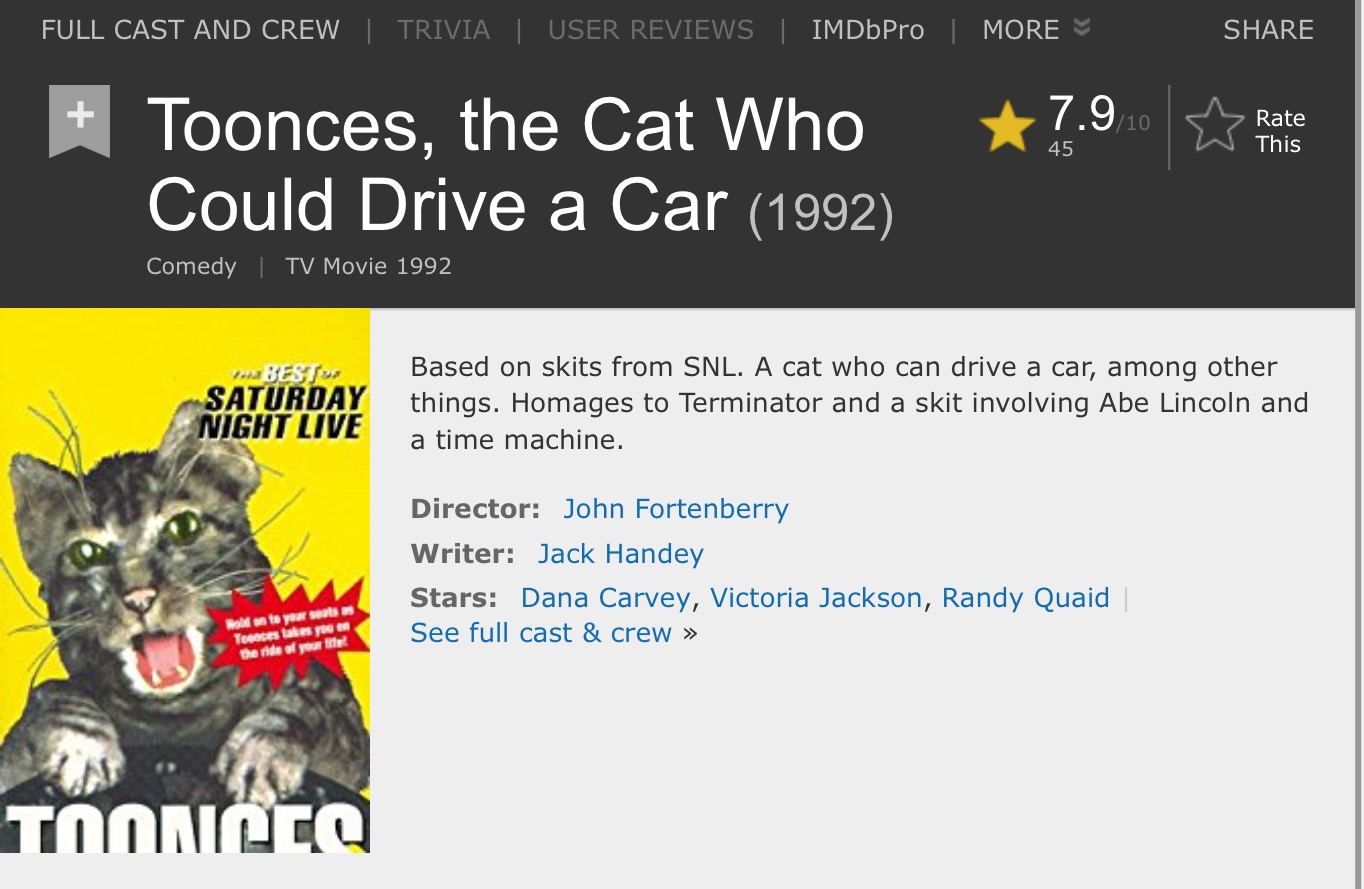Open FULL CAST AND CREW page
1364x889 pixels.
click(x=190, y=30)
